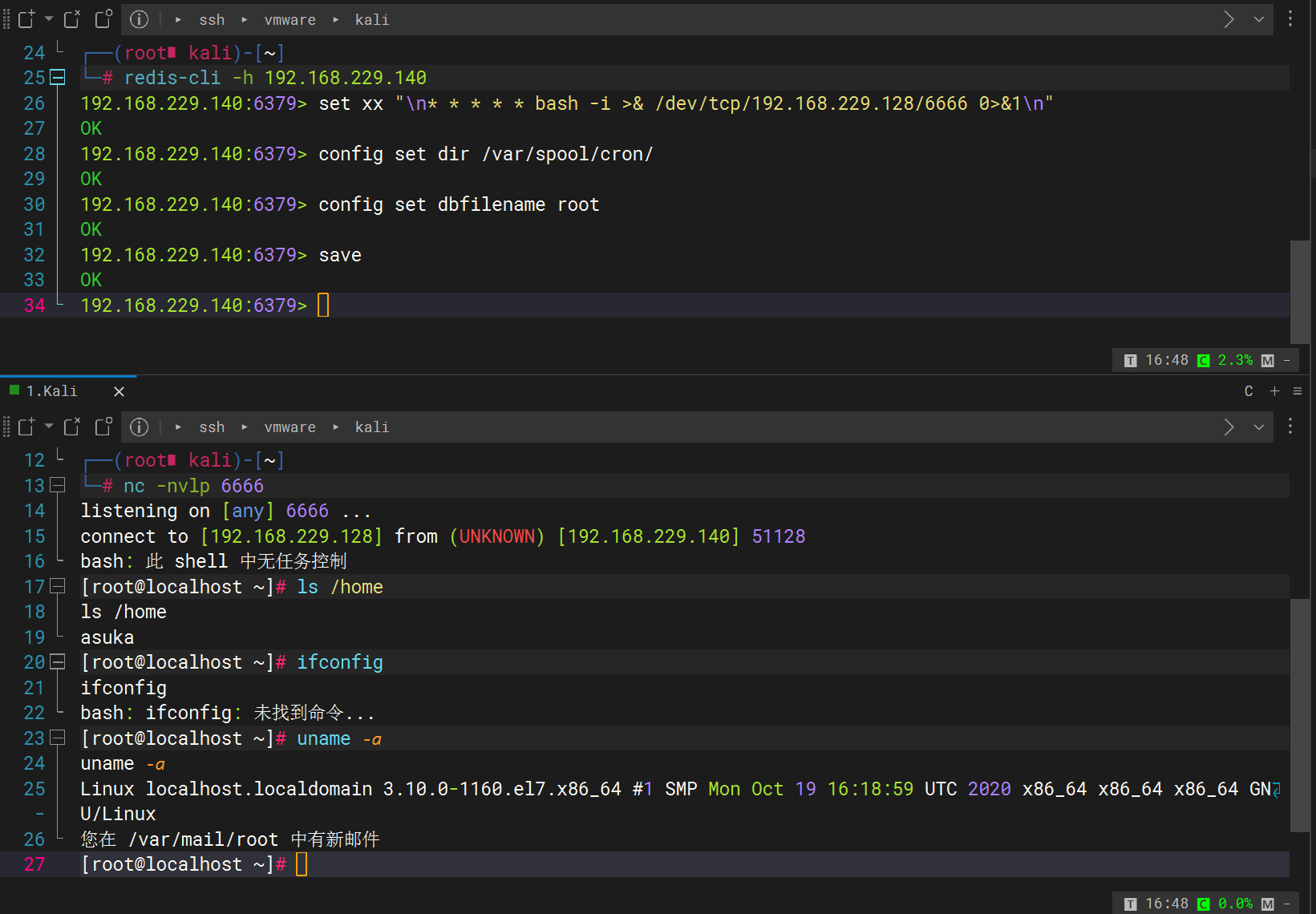Select 'vmware' breadcrumb in top pane

[x=290, y=20]
